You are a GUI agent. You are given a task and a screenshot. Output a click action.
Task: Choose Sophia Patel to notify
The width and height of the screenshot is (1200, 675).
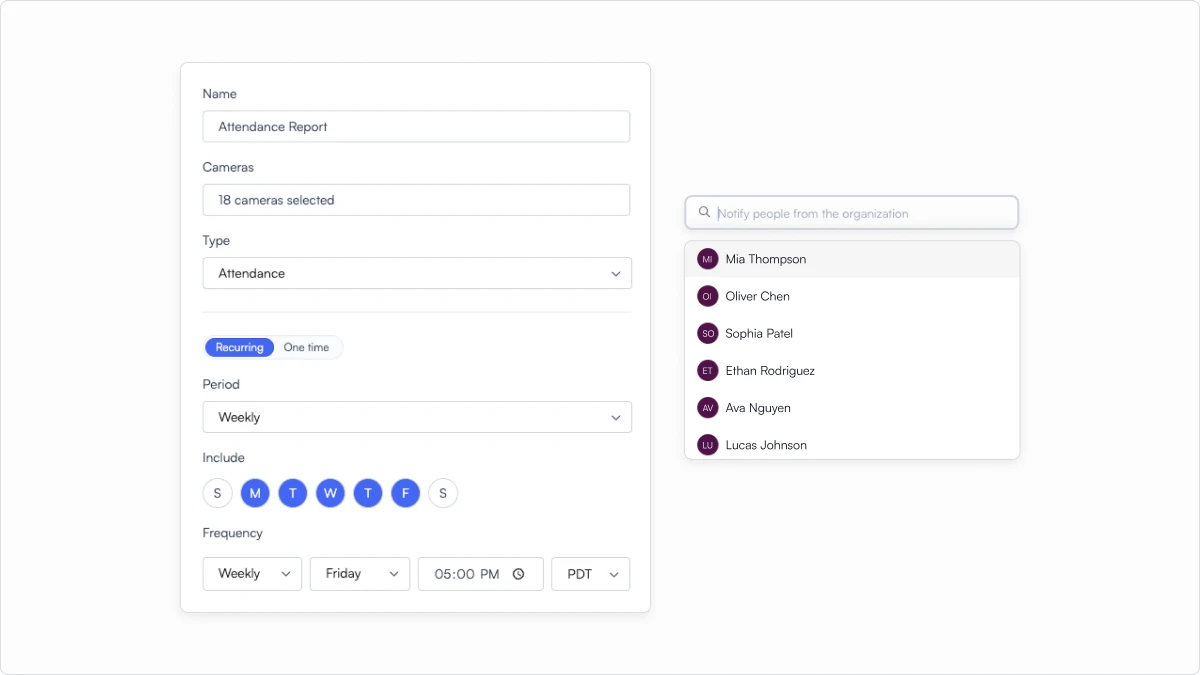point(852,333)
